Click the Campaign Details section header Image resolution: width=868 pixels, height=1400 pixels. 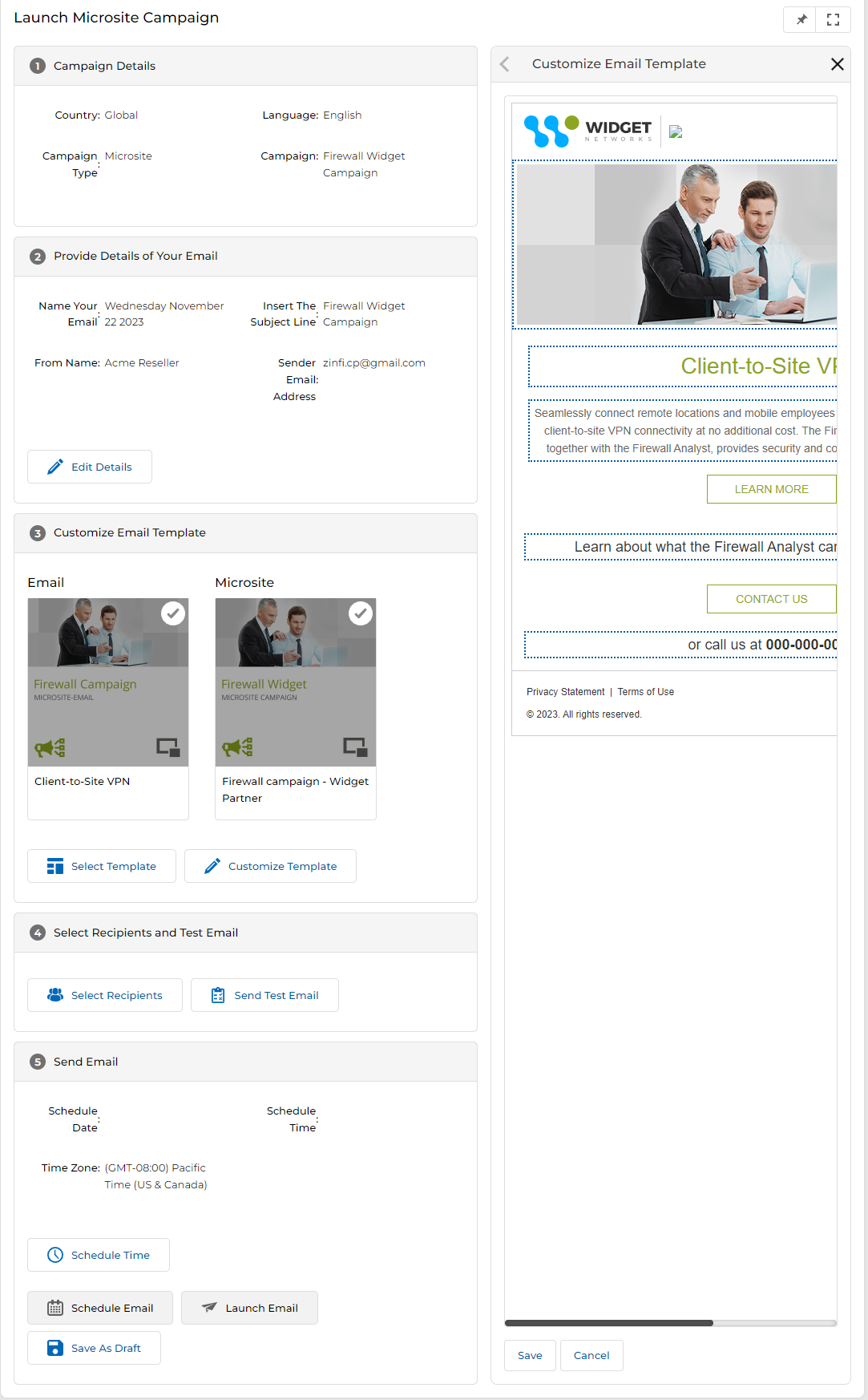[x=245, y=66]
